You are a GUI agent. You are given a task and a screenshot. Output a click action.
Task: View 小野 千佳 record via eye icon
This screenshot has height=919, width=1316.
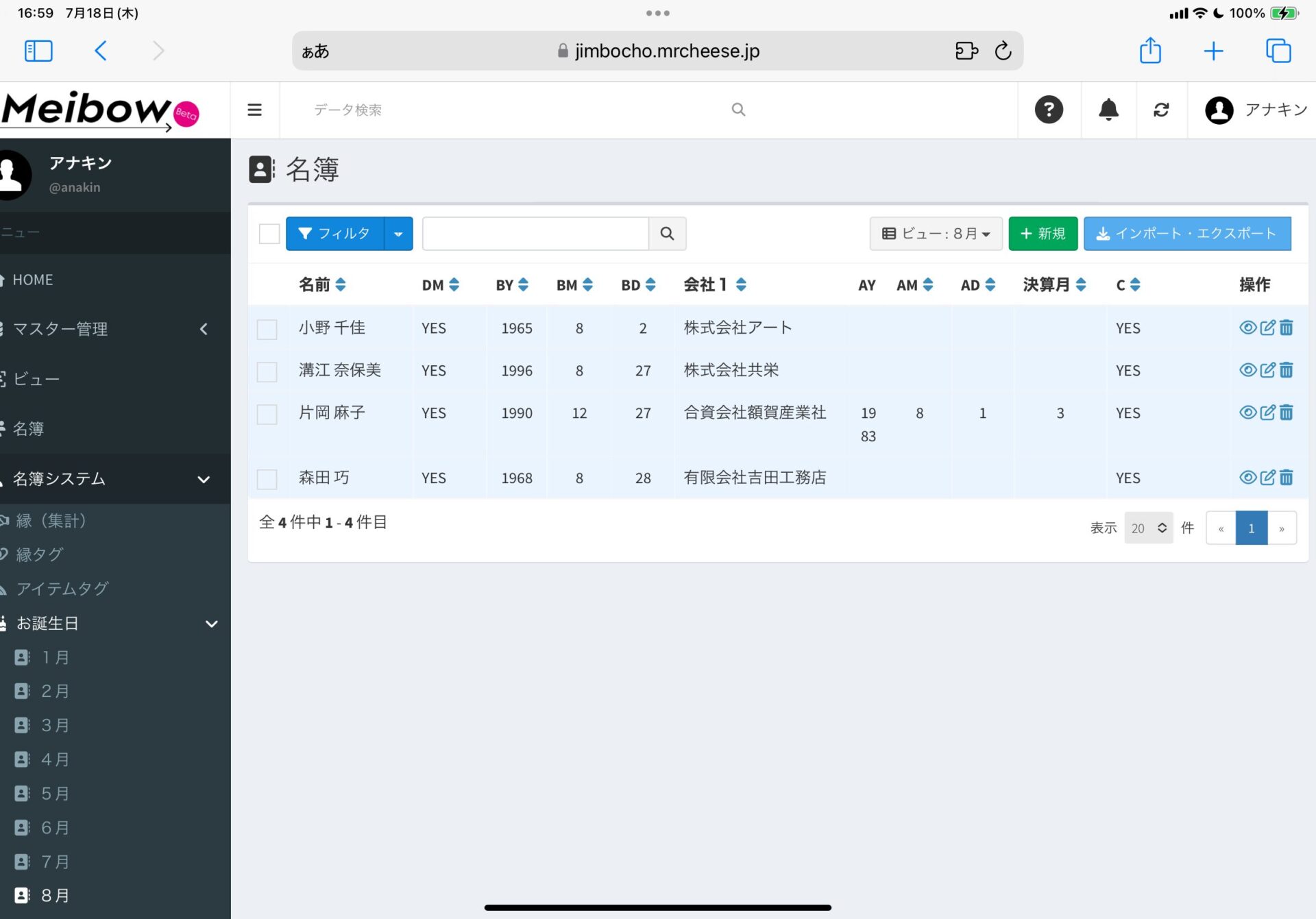tap(1248, 328)
